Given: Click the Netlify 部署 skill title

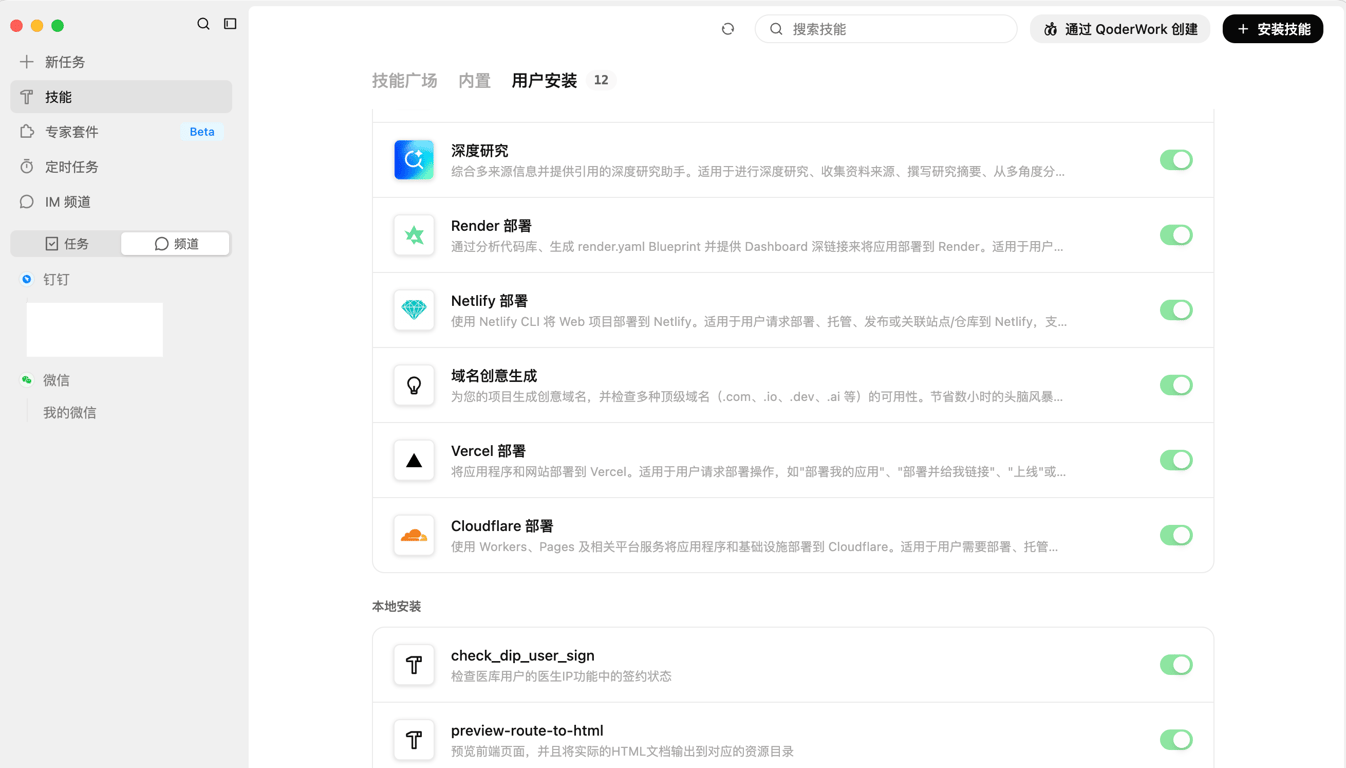Looking at the screenshot, I should (489, 301).
